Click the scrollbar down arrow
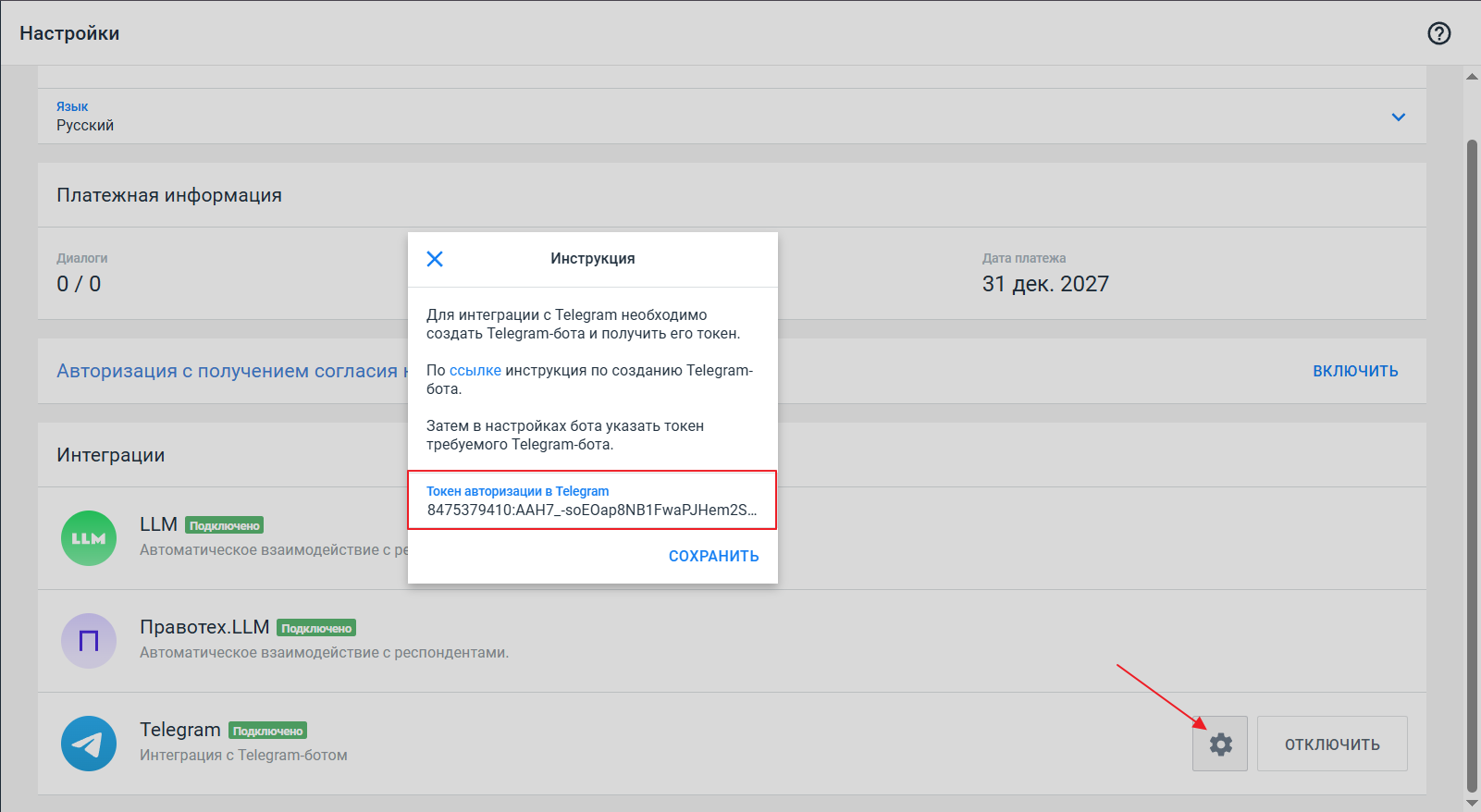This screenshot has height=812, width=1481. [1472, 803]
